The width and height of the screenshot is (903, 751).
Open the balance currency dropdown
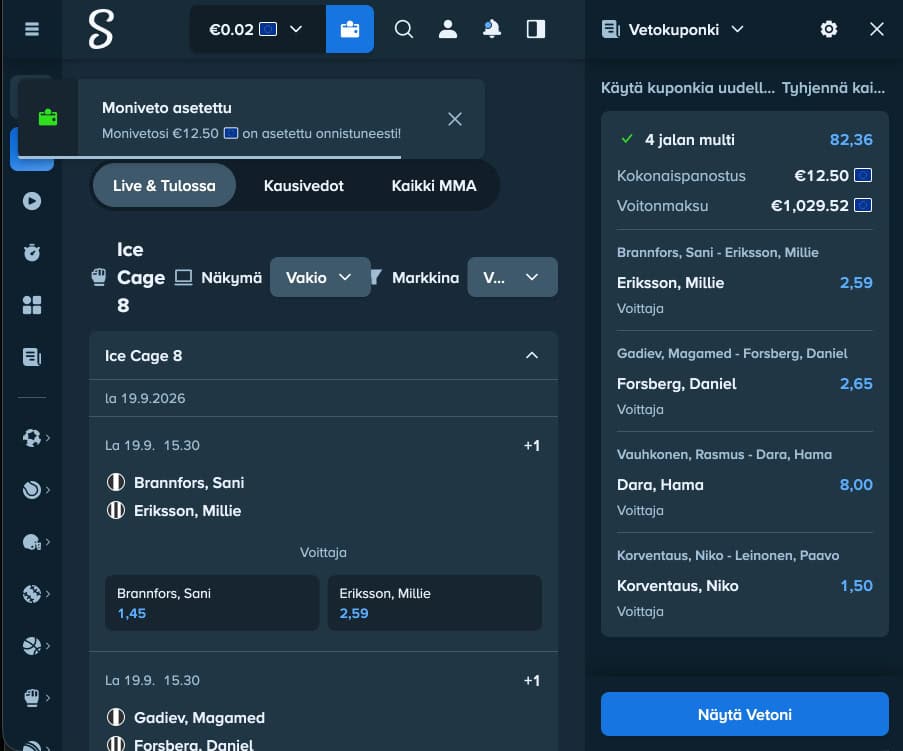point(257,29)
